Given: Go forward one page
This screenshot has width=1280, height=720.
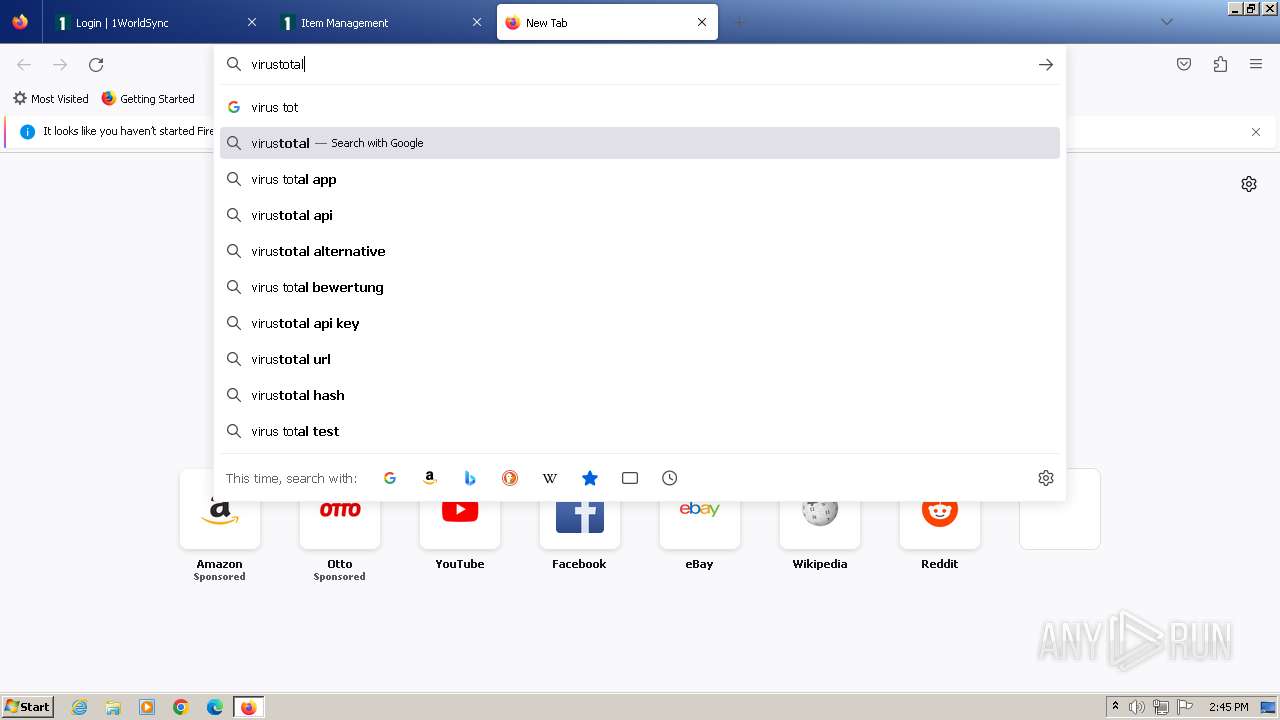Looking at the screenshot, I should click(x=60, y=64).
